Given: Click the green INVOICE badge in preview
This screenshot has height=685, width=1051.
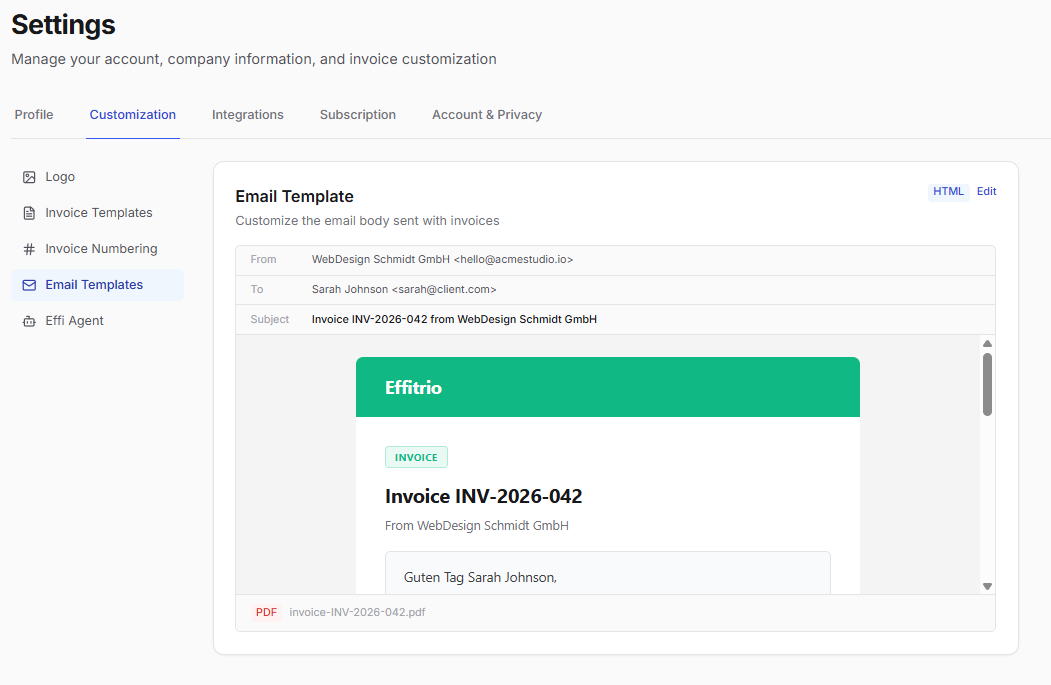Looking at the screenshot, I should pyautogui.click(x=416, y=457).
